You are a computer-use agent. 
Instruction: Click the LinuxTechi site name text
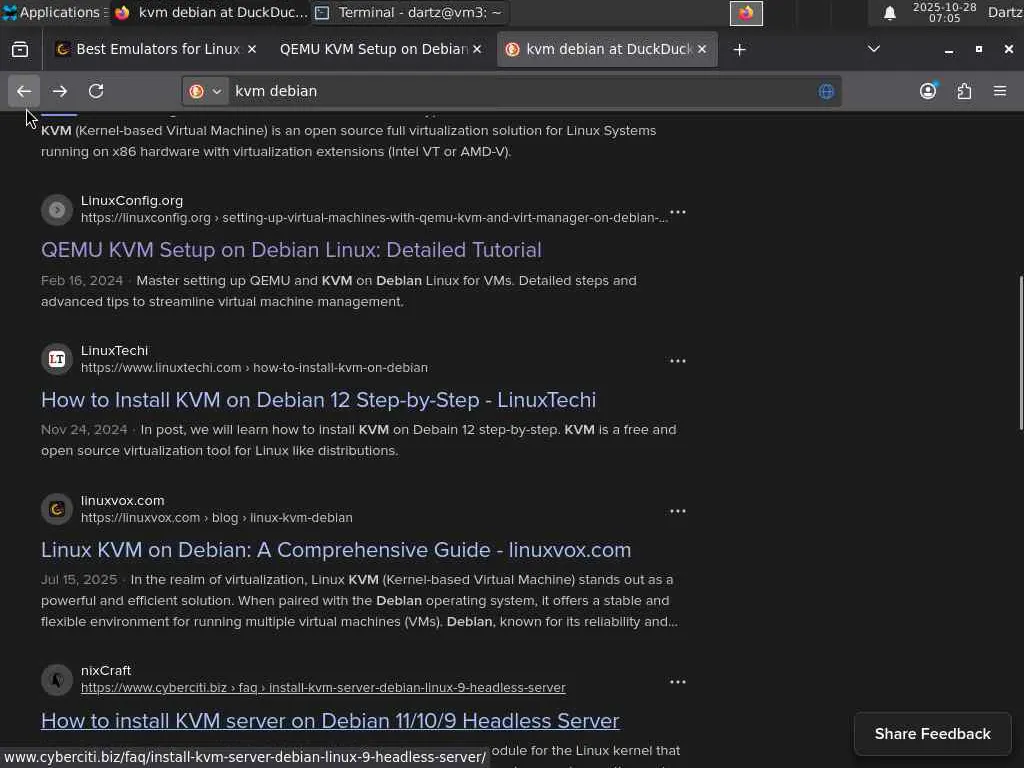coord(114,351)
